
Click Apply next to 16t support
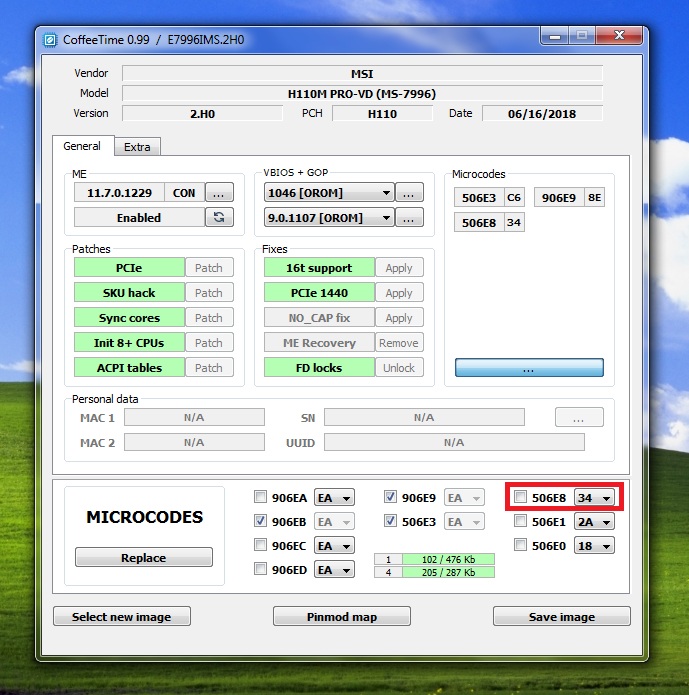(399, 268)
